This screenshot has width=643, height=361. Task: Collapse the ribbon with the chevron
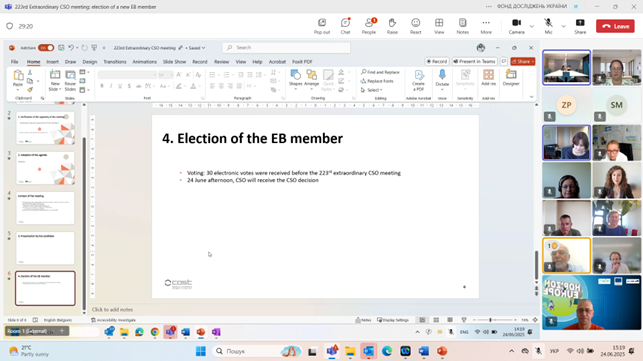pyautogui.click(x=531, y=97)
